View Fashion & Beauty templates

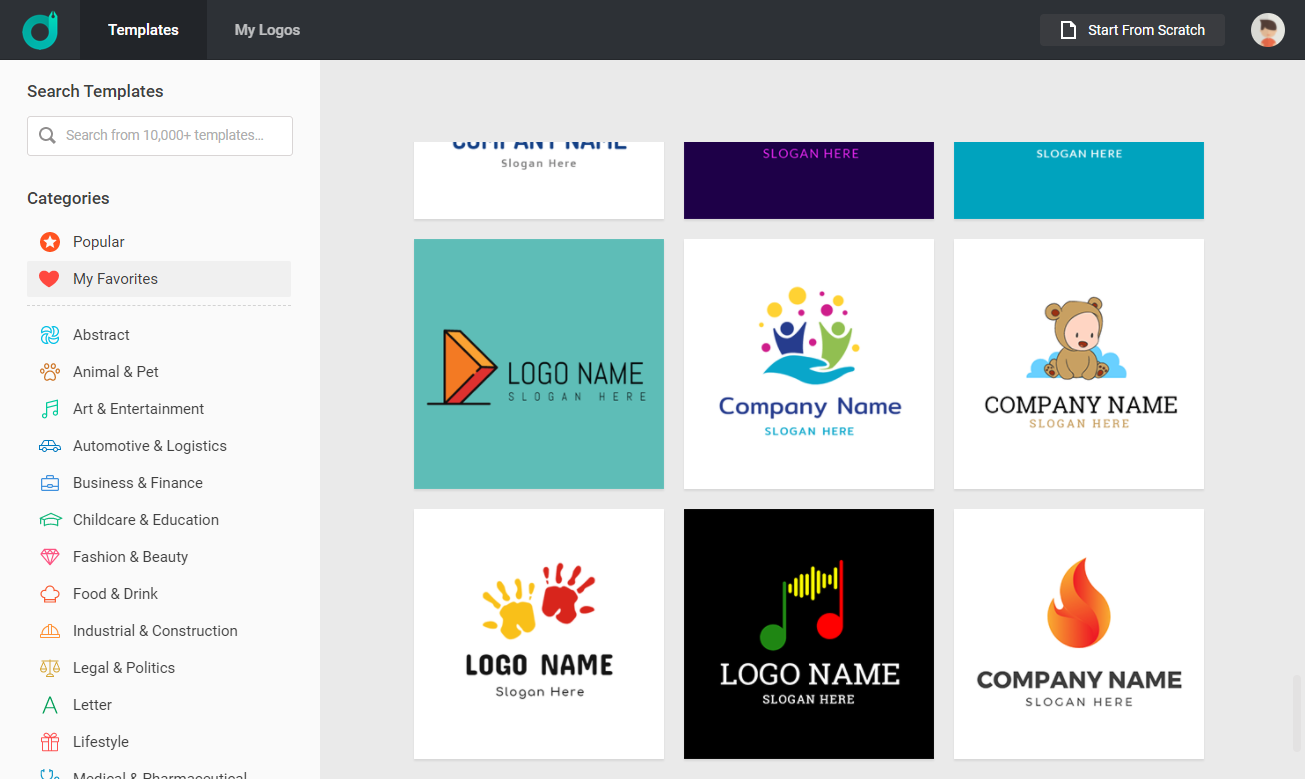click(159, 557)
